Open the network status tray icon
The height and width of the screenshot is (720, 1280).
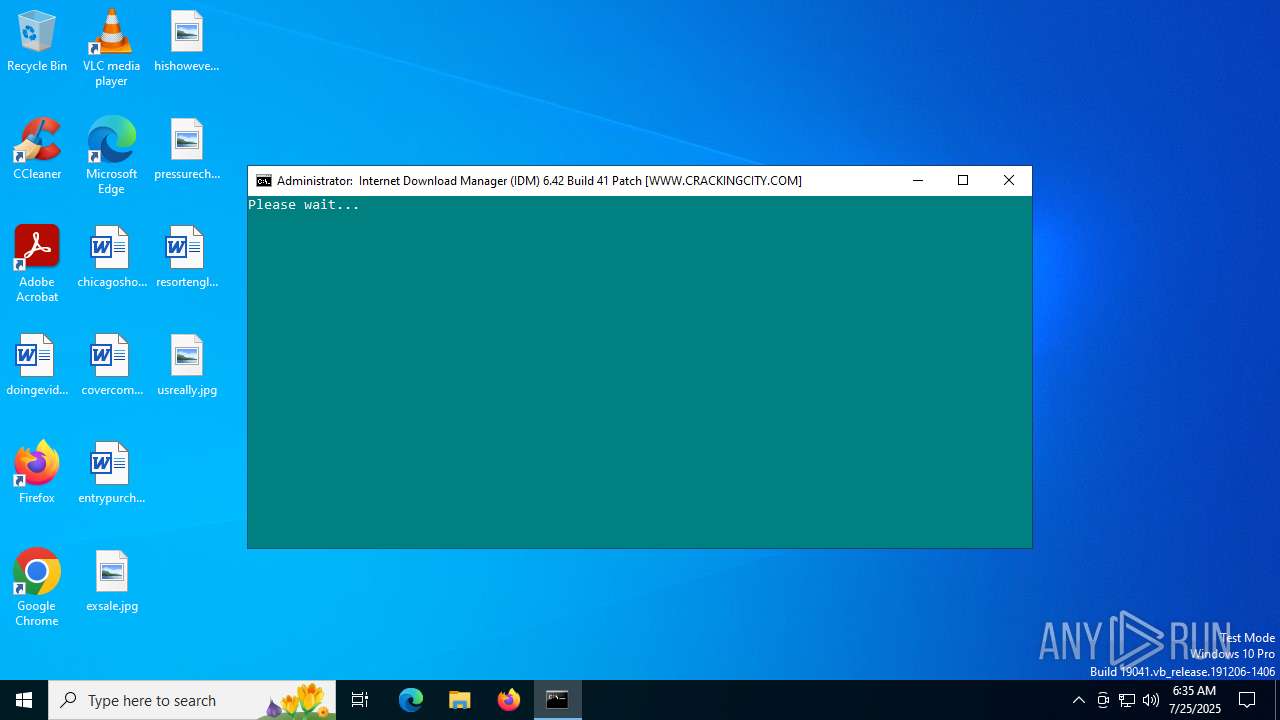pos(1127,700)
